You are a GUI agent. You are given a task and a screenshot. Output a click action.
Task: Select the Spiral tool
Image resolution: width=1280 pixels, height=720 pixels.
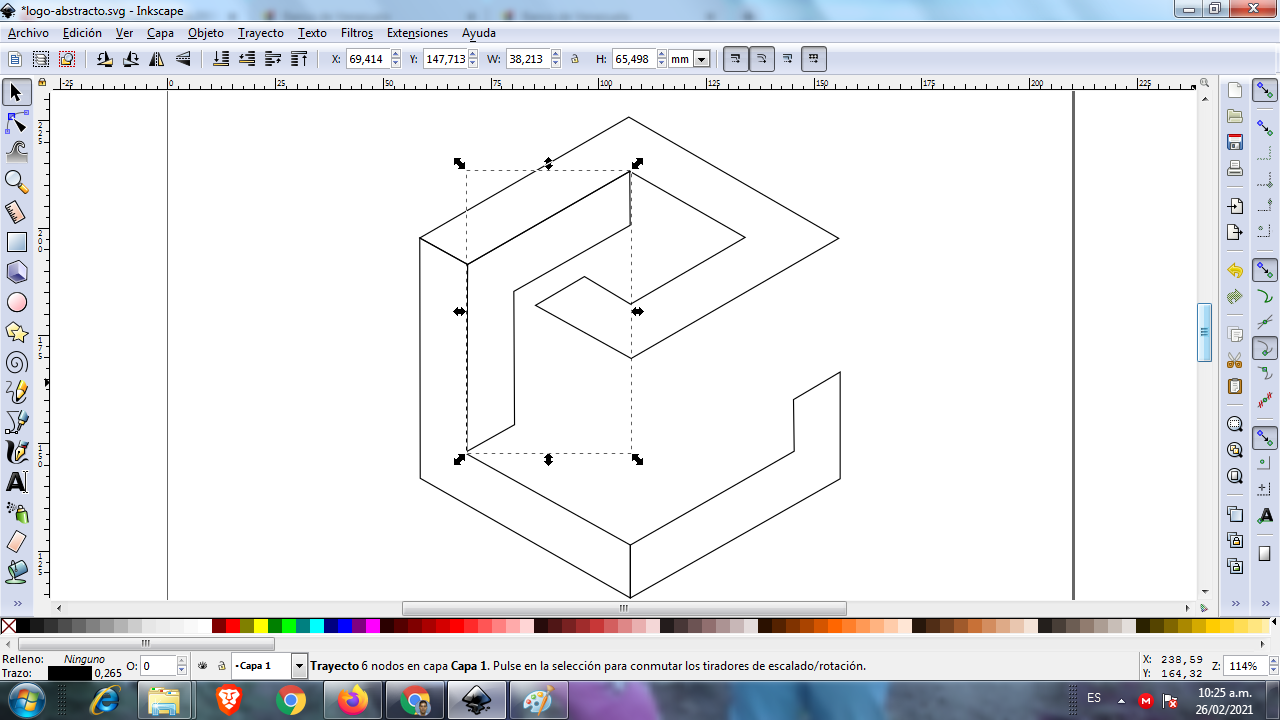(16, 362)
